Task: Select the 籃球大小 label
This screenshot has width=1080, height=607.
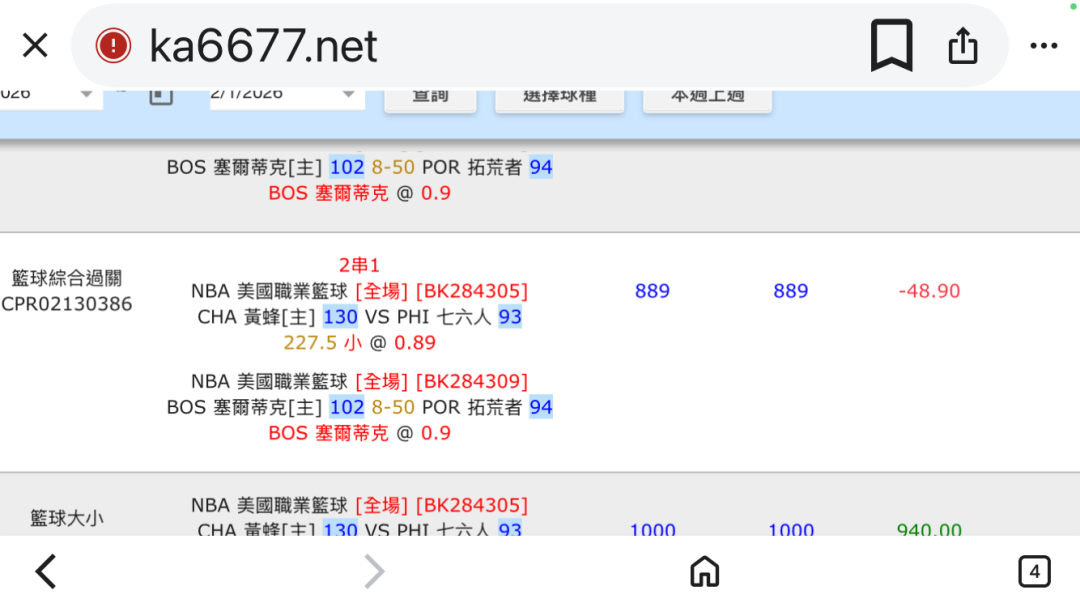Action: pos(67,518)
